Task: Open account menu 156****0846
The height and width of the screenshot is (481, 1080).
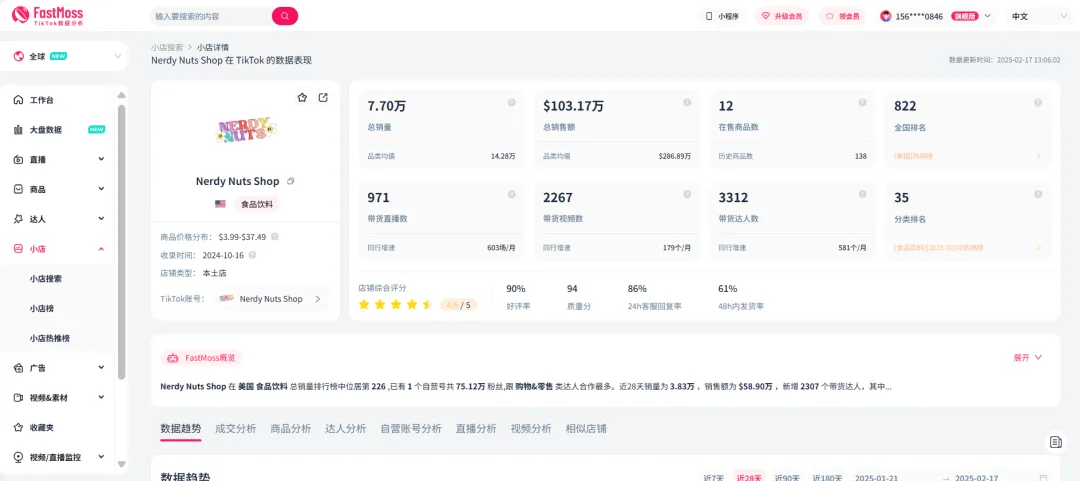Action: [935, 16]
